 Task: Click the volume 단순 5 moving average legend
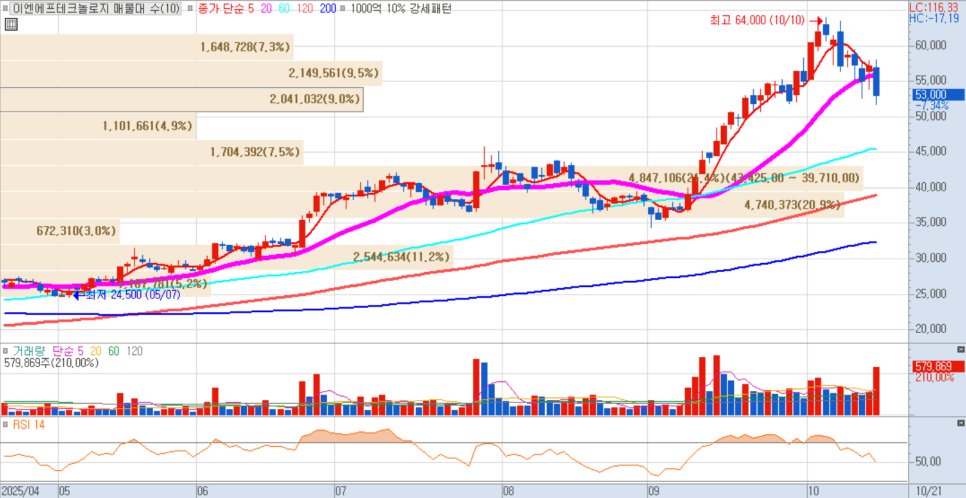coord(70,351)
